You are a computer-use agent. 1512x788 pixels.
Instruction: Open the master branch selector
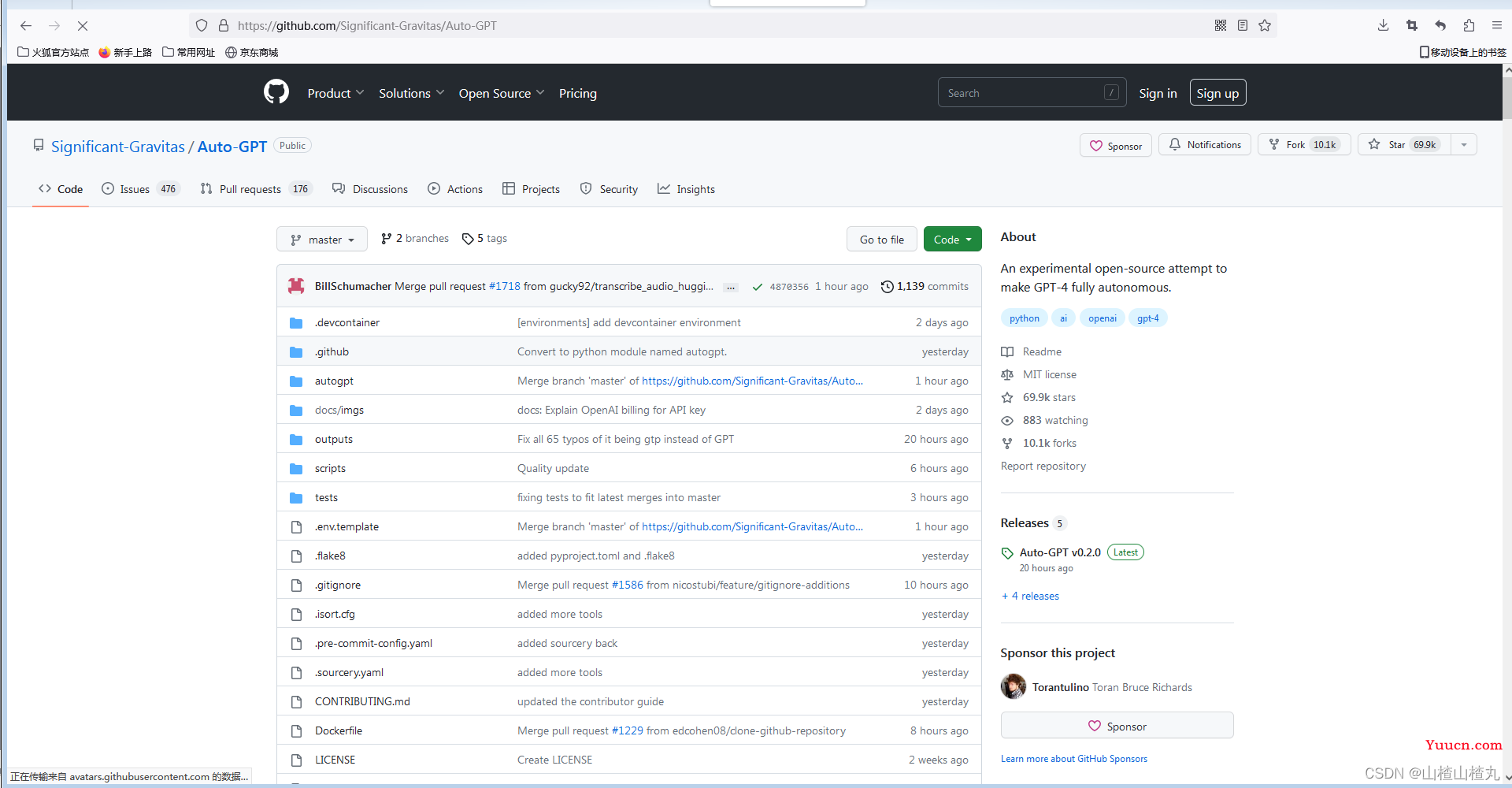pyautogui.click(x=322, y=239)
